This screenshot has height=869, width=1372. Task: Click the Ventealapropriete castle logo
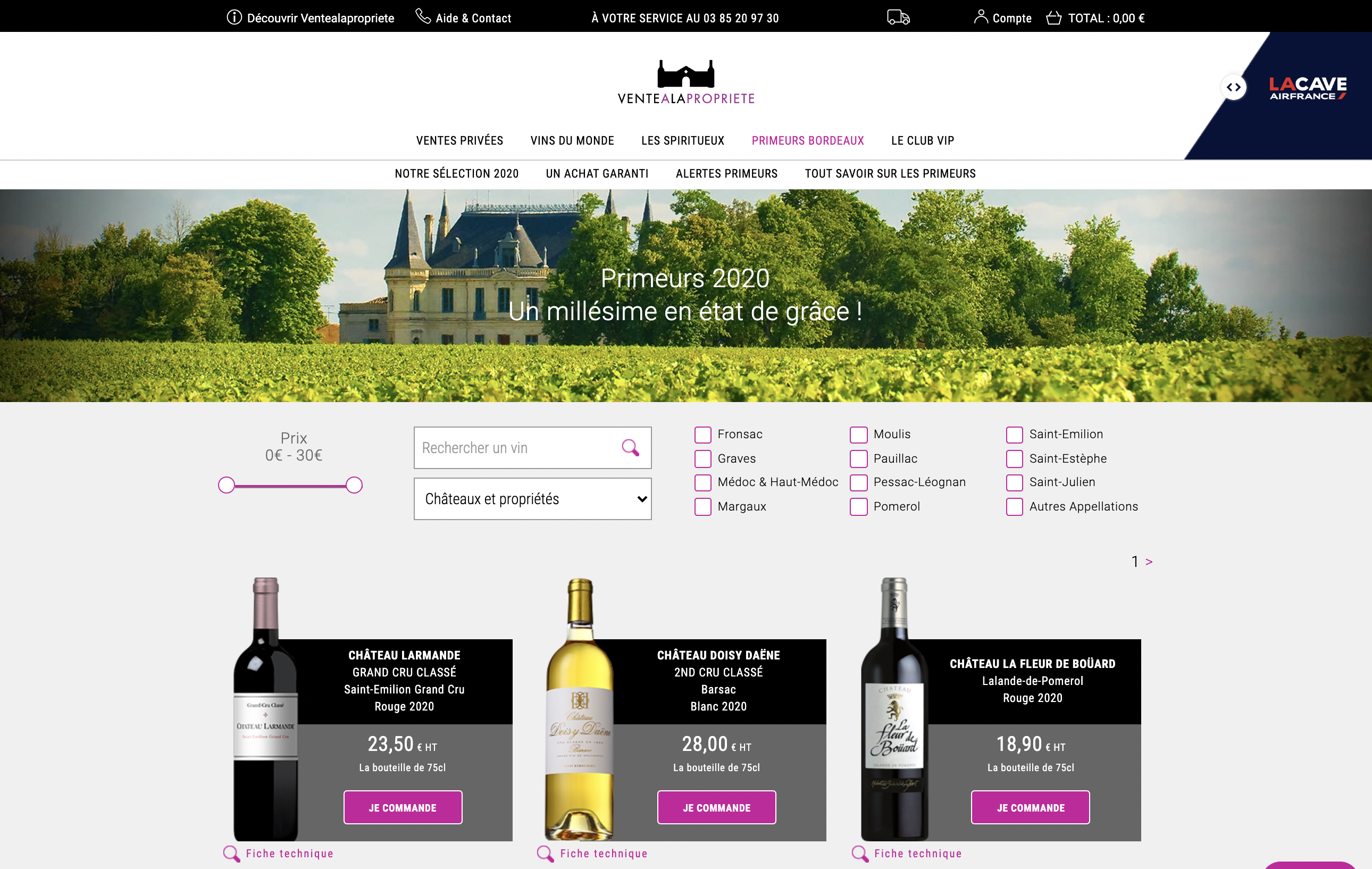686,82
